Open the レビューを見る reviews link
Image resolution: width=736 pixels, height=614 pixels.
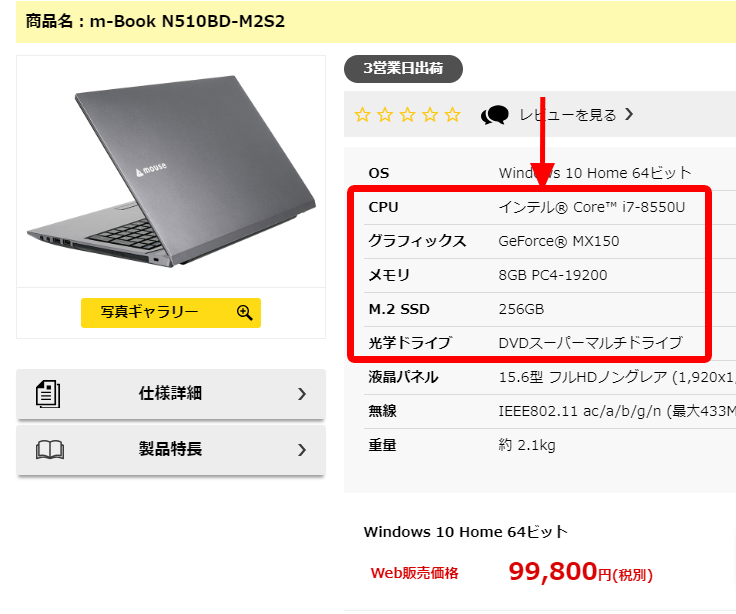[567, 115]
